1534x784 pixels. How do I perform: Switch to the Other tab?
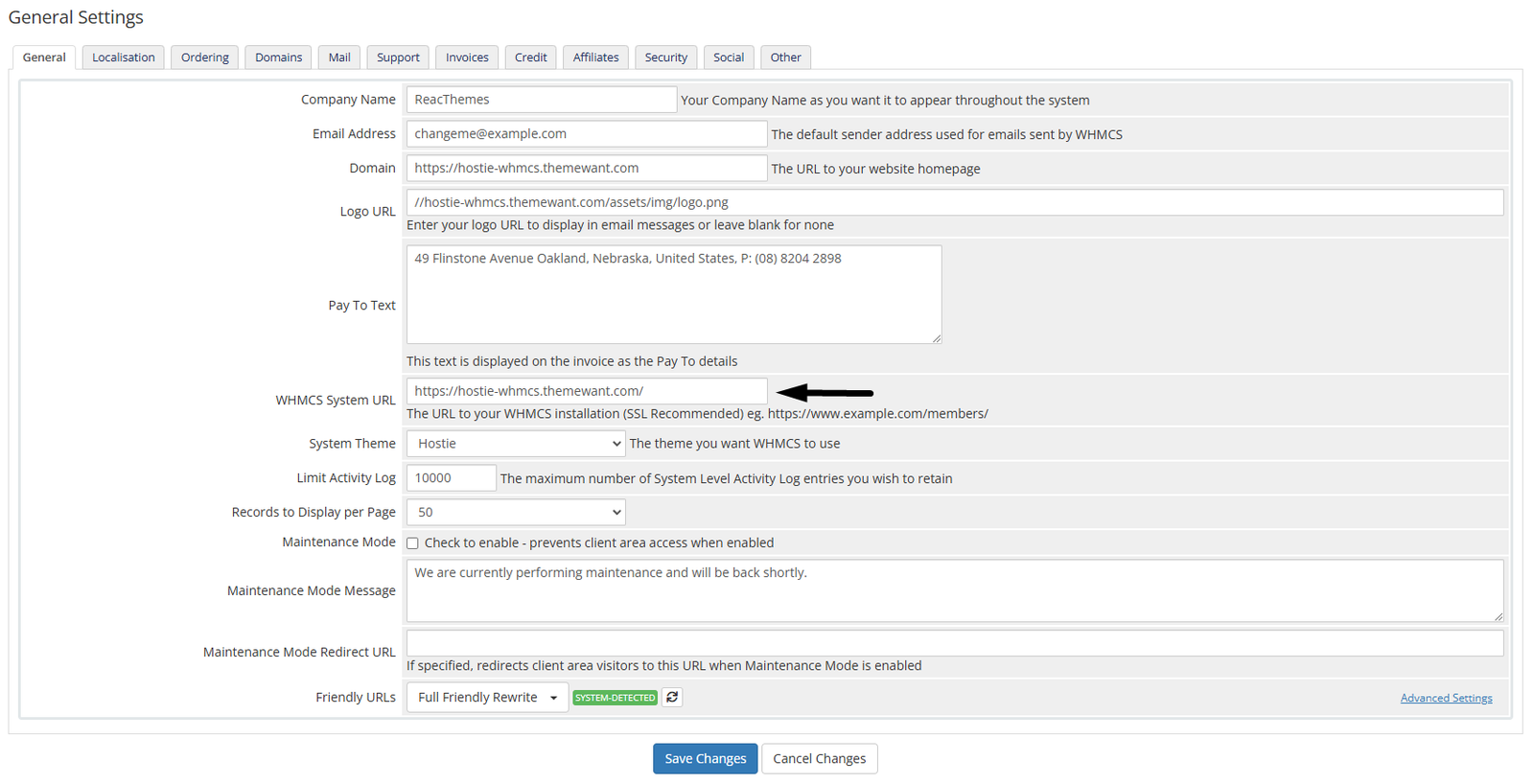(785, 58)
